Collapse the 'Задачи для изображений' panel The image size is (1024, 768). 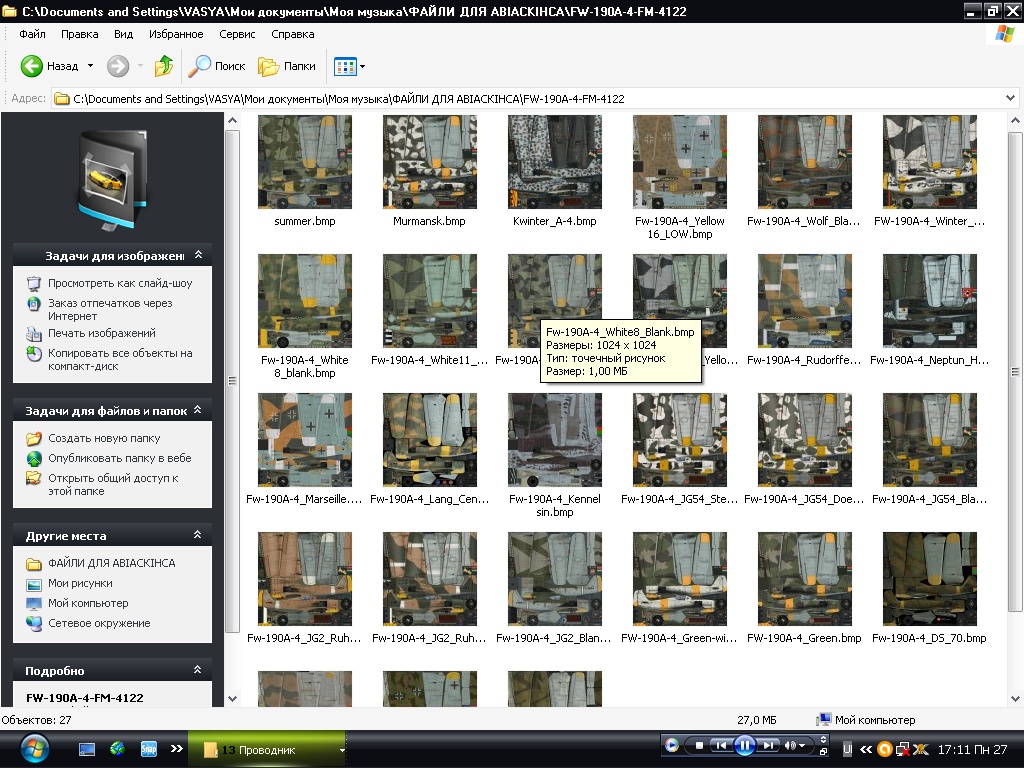[198, 256]
